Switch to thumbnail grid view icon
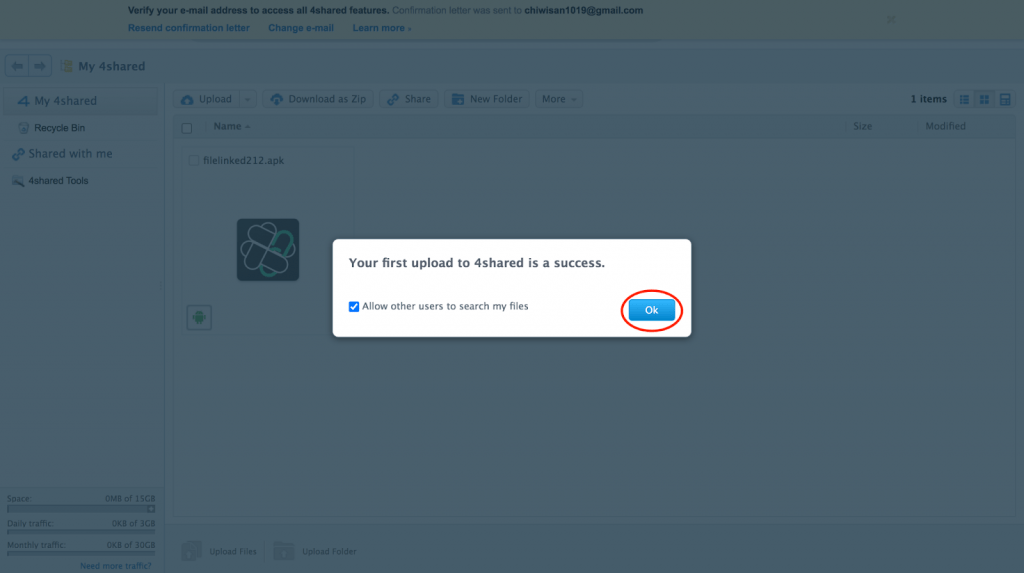The width and height of the screenshot is (1024, 573). click(984, 99)
